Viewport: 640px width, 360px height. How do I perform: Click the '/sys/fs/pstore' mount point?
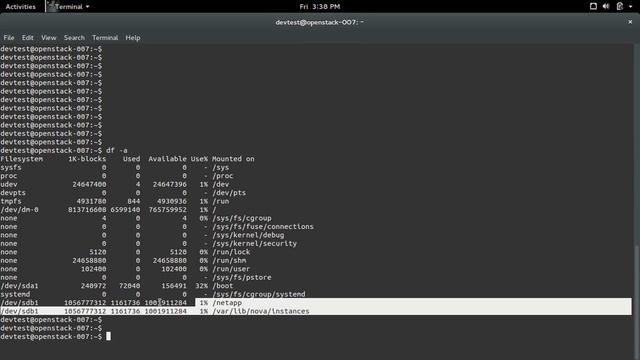pyautogui.click(x=242, y=278)
